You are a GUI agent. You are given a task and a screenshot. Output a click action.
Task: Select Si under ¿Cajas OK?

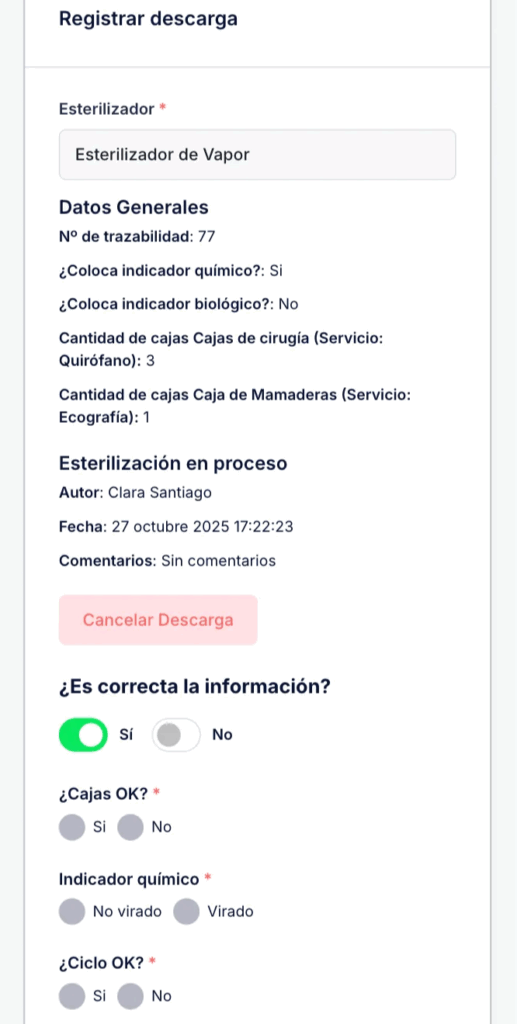(72, 827)
